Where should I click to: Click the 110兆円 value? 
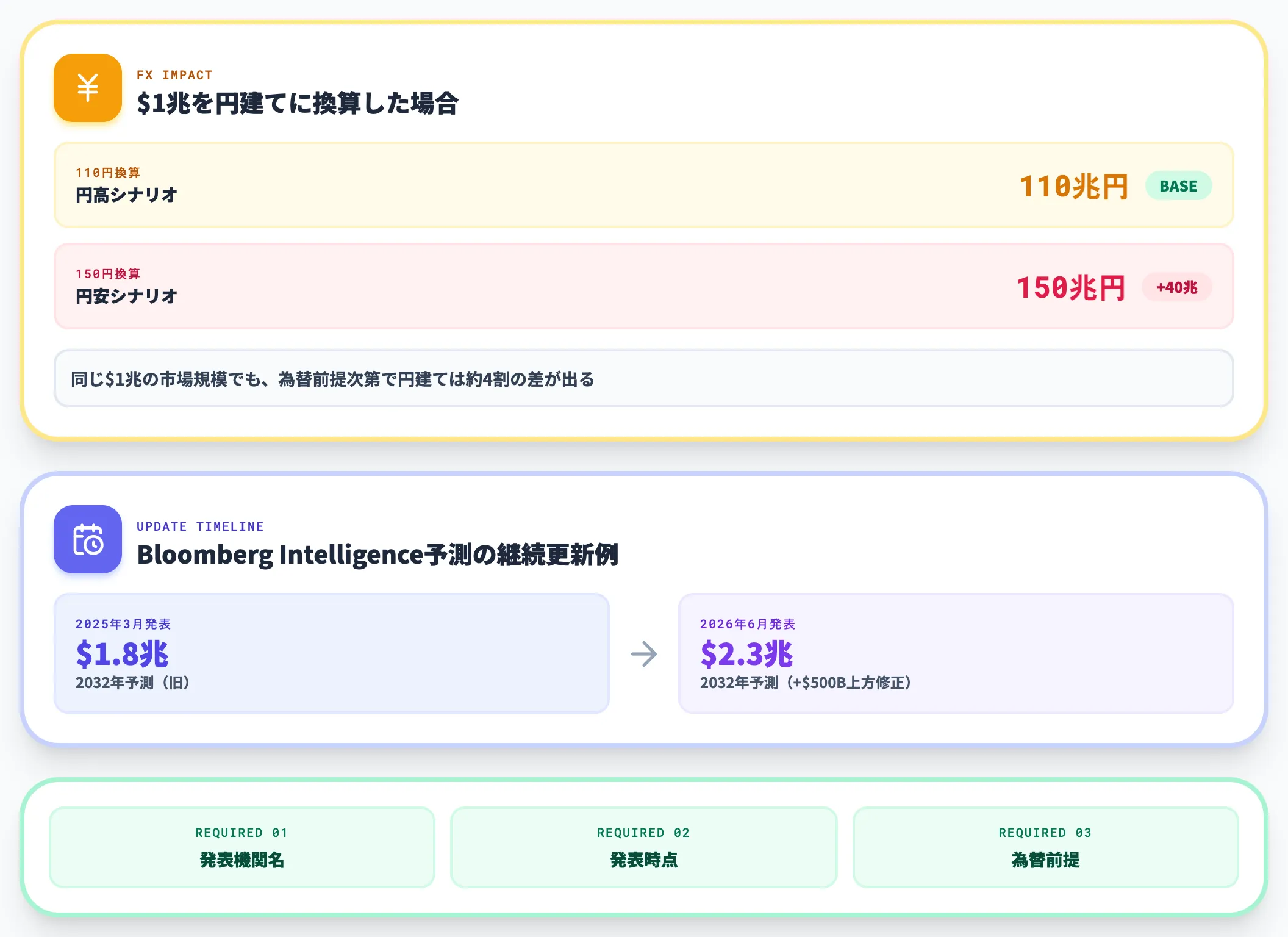pyautogui.click(x=1074, y=186)
